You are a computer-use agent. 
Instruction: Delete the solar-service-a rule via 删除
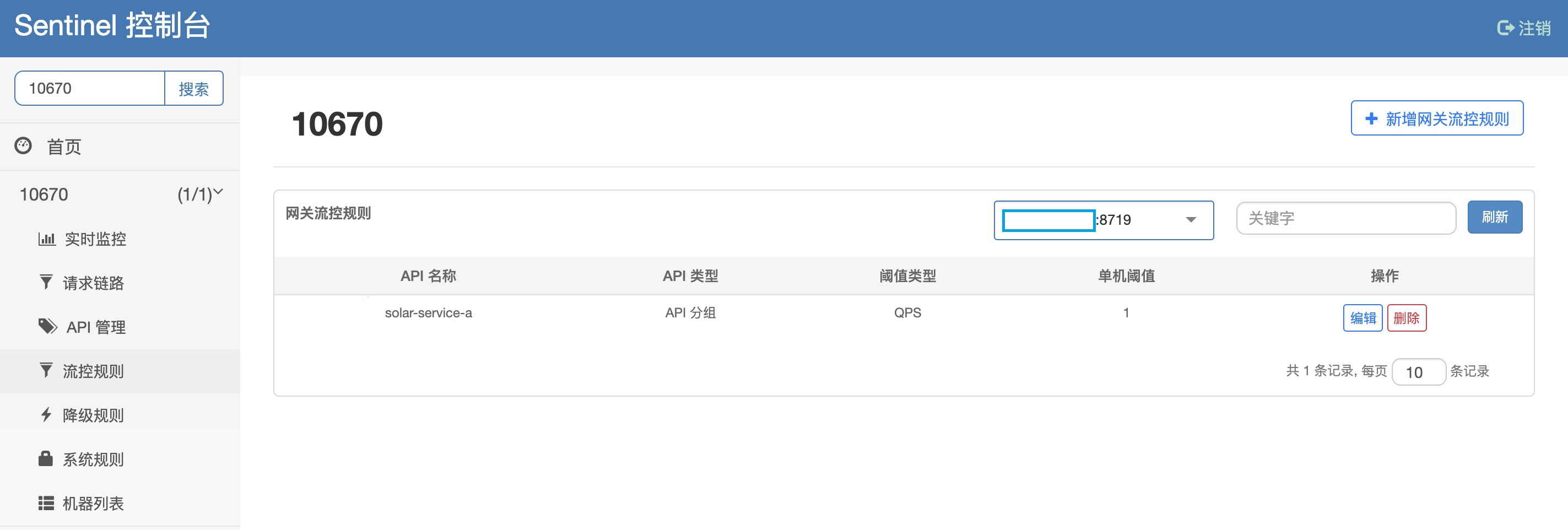pos(1407,318)
